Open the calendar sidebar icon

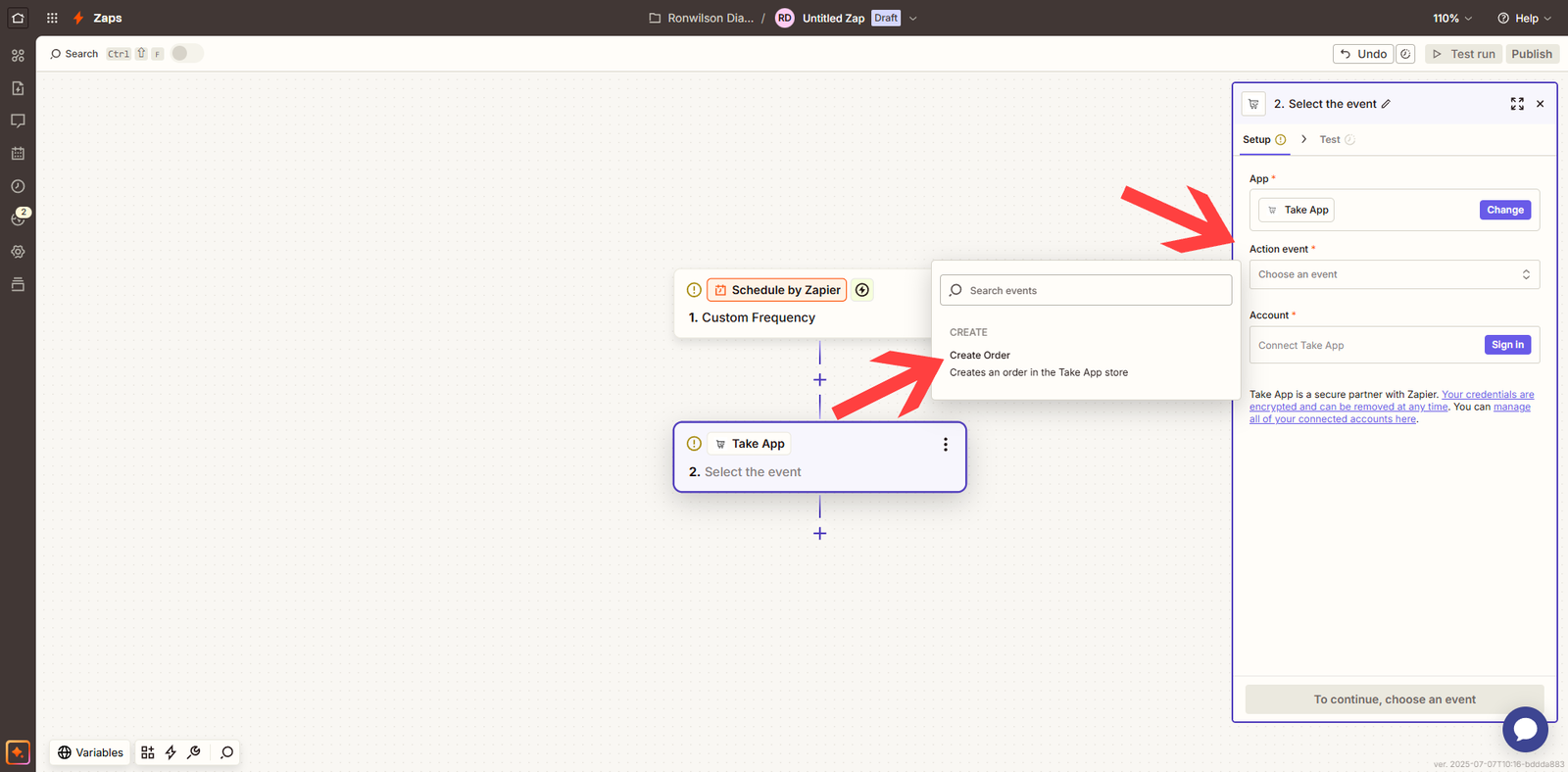pyautogui.click(x=18, y=154)
